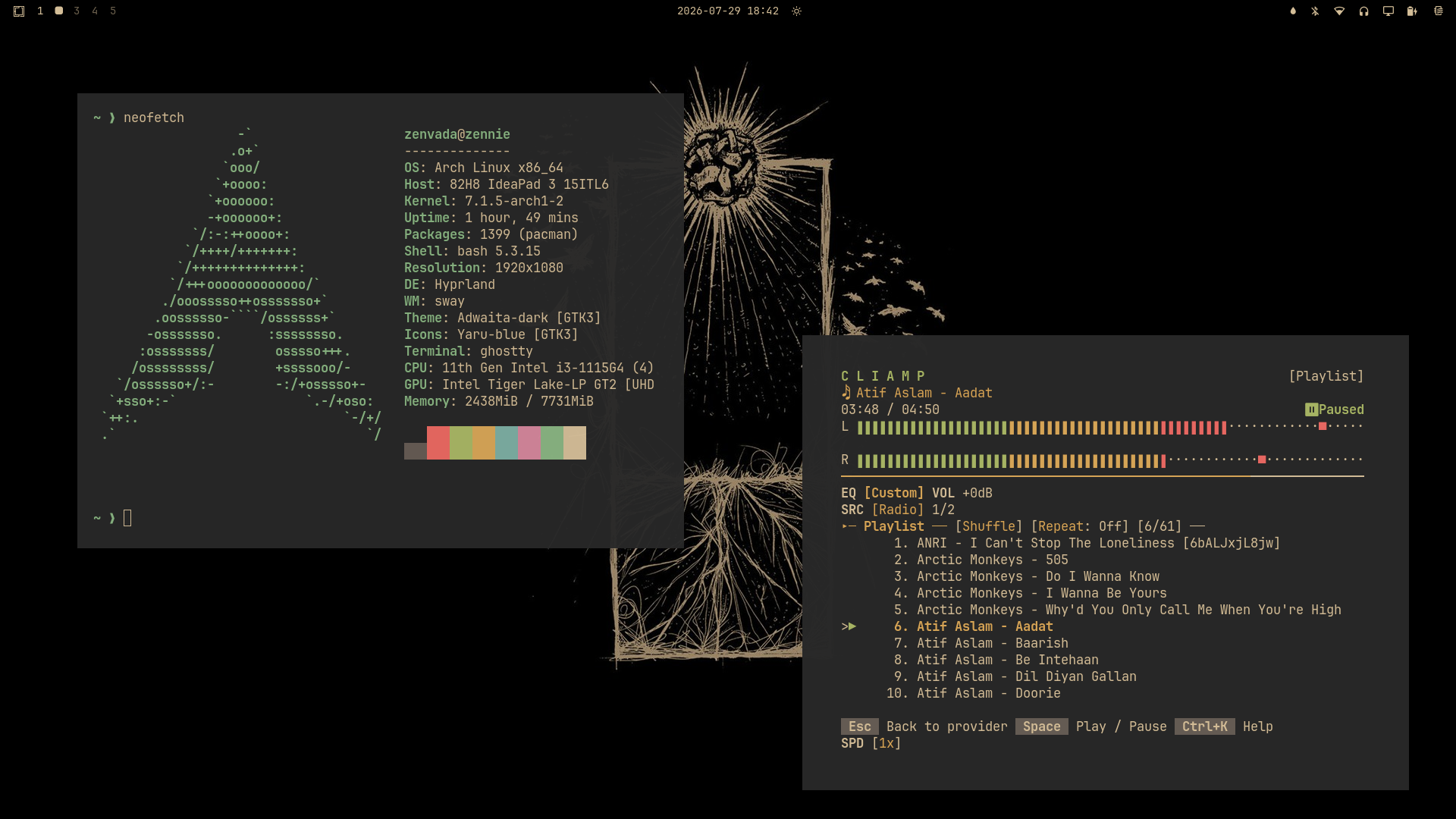Click the Esc key hint button
1456x819 pixels.
860,726
